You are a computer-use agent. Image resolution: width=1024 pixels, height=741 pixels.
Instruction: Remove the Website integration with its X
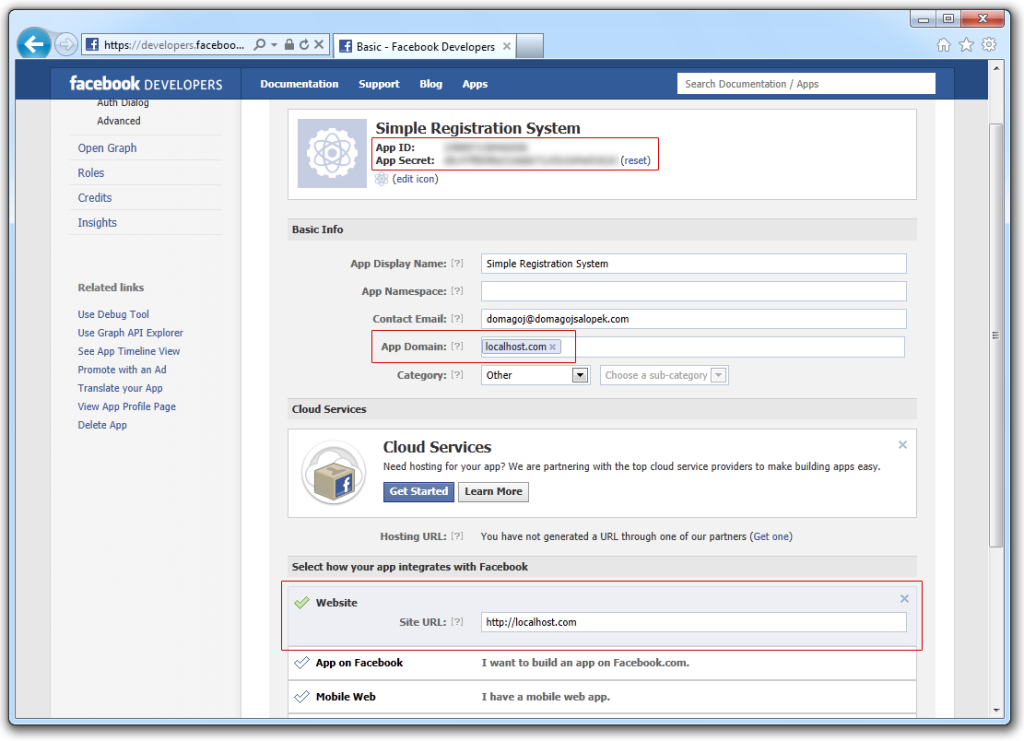(x=904, y=599)
